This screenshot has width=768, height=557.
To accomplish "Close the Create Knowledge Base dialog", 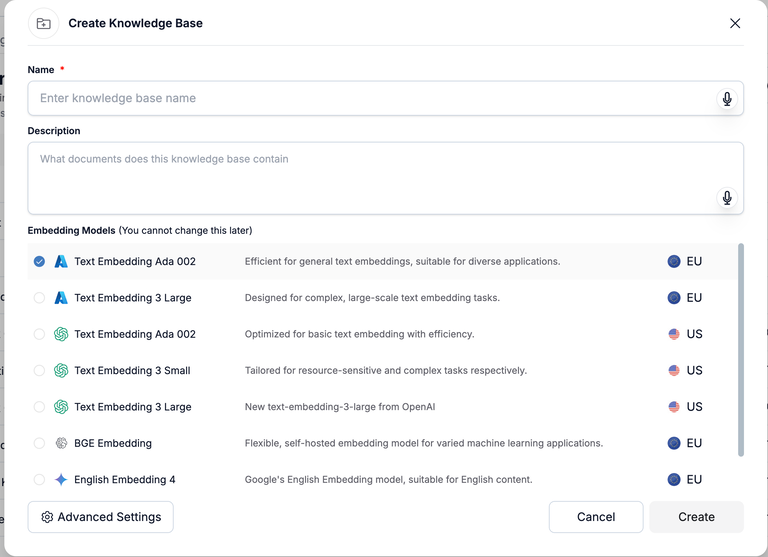I will coord(735,23).
